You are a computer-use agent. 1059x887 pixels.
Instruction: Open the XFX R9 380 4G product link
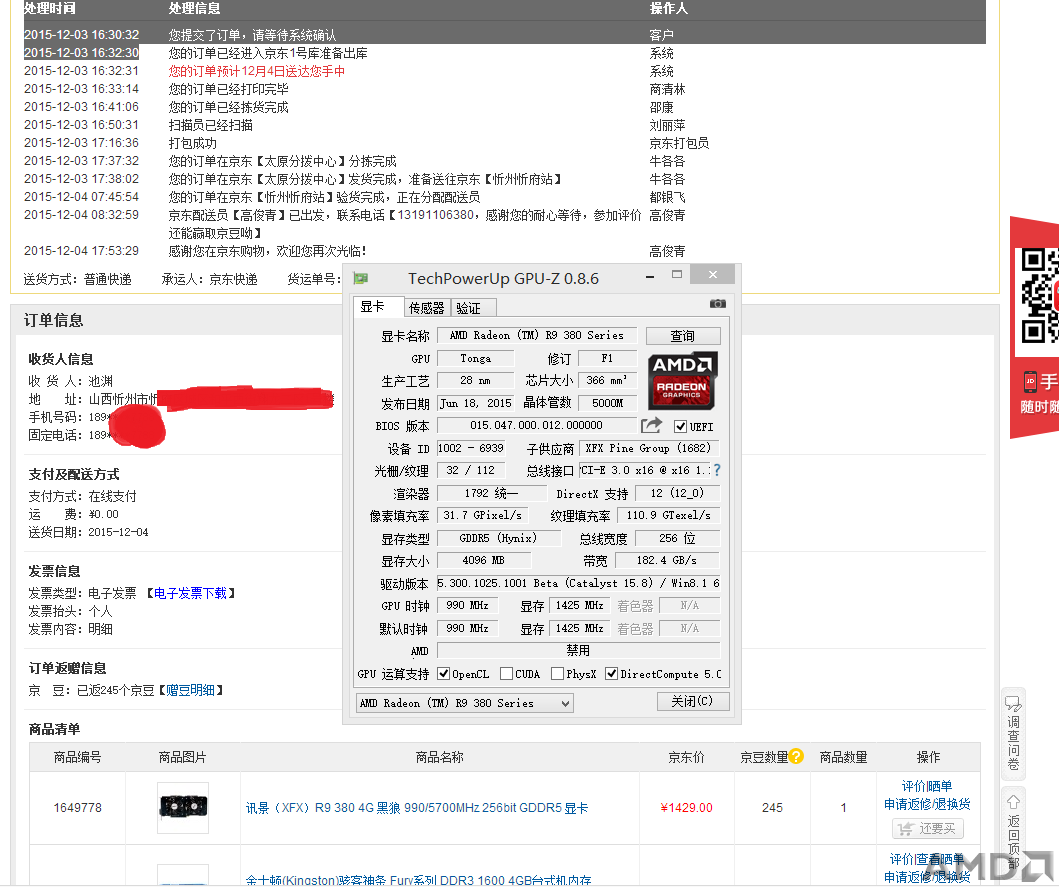pyautogui.click(x=417, y=808)
